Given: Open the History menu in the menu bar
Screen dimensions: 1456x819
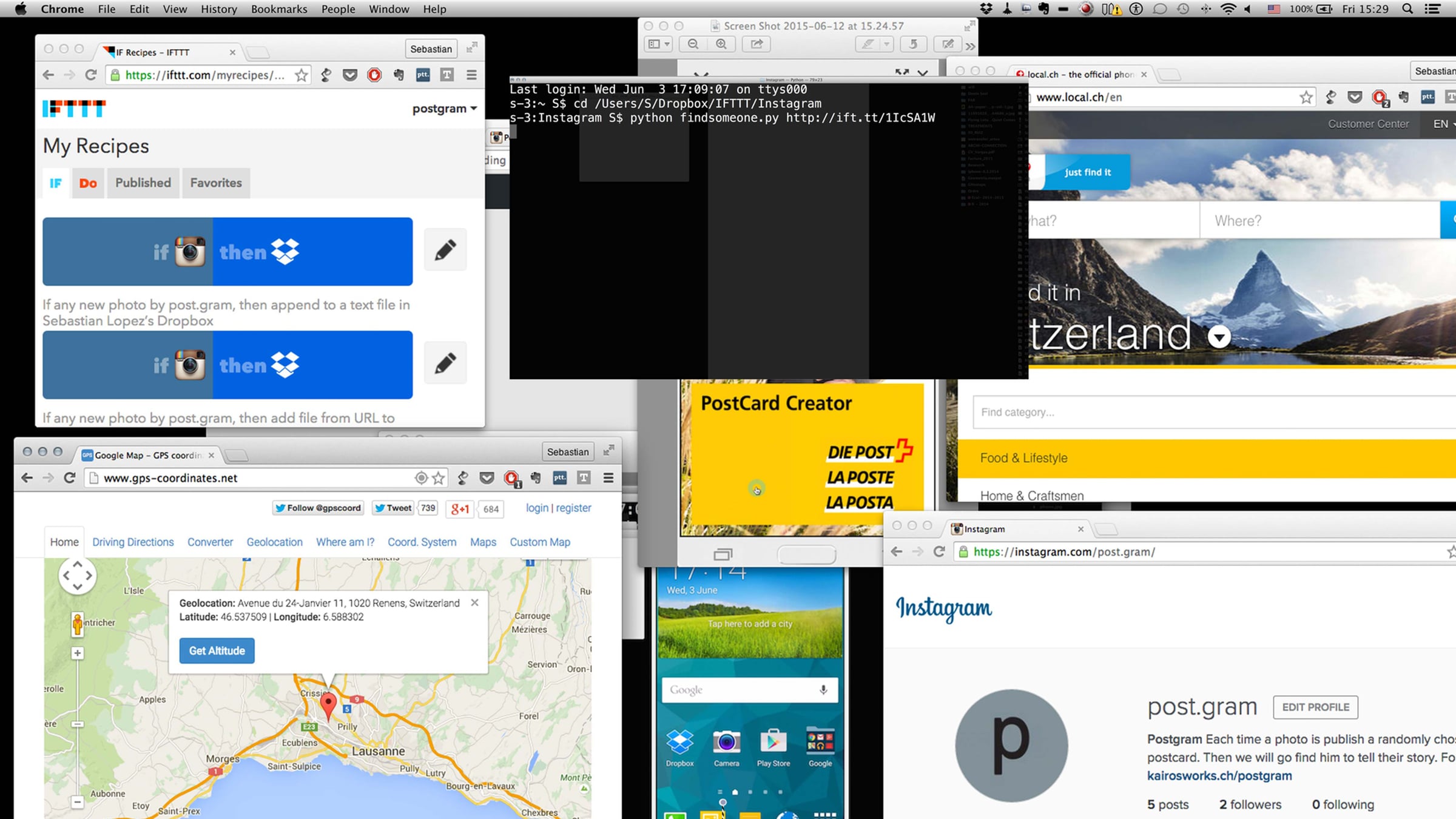Looking at the screenshot, I should point(219,9).
